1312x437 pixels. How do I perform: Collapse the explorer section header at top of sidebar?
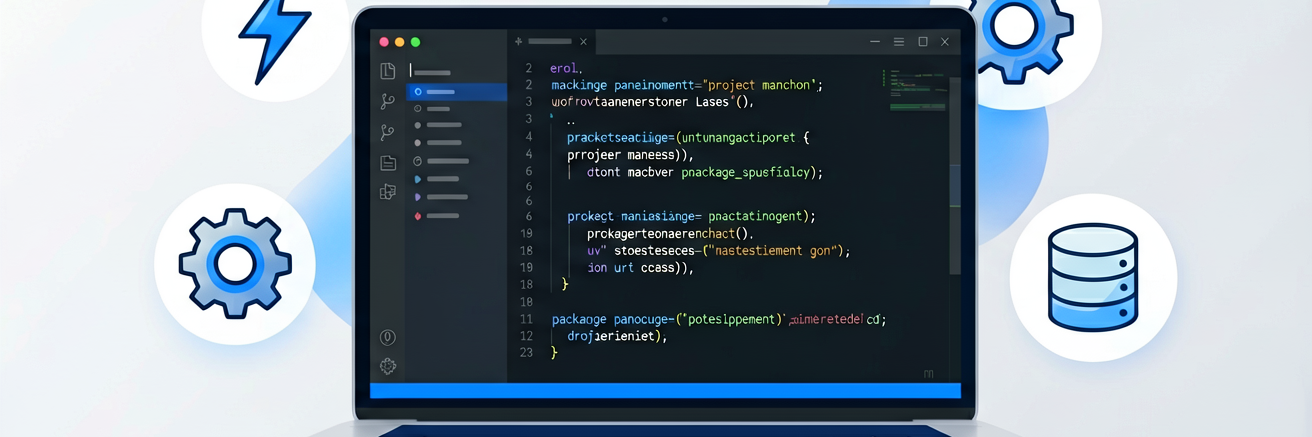click(x=432, y=72)
